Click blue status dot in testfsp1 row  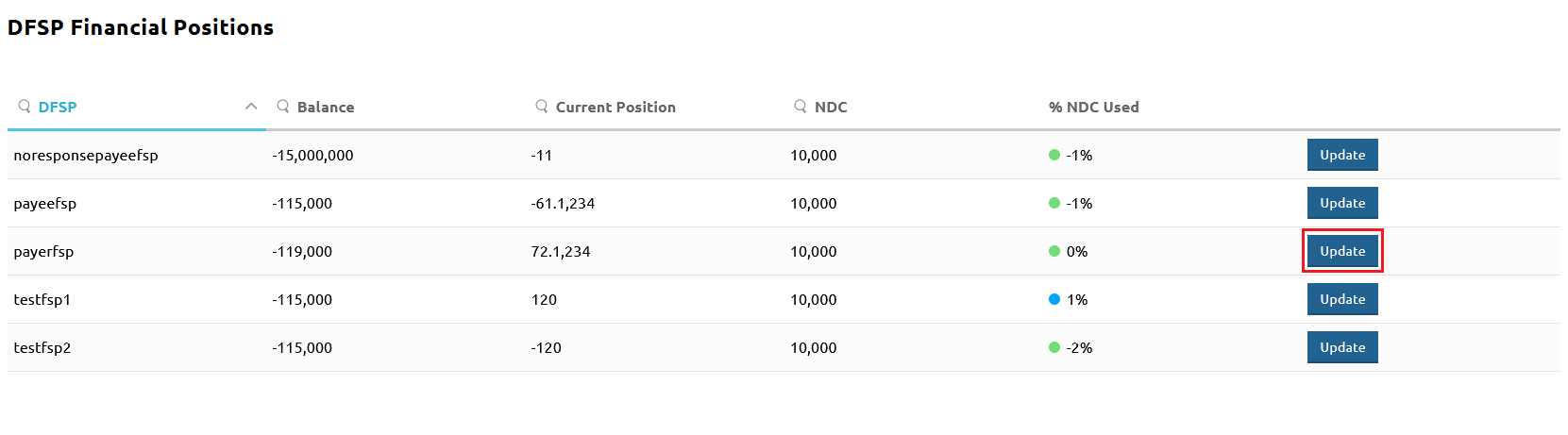(x=1054, y=299)
